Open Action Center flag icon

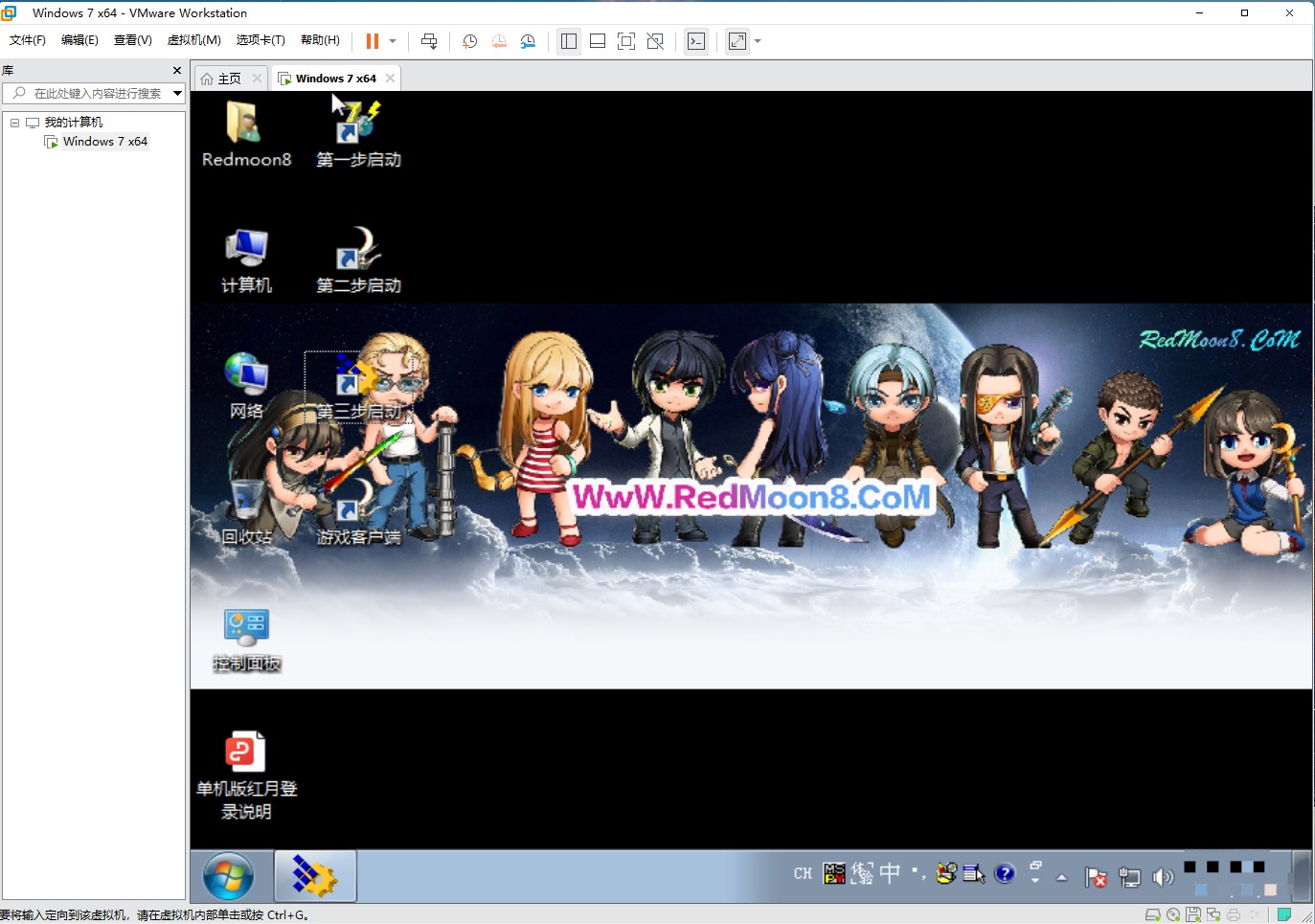coord(1096,877)
